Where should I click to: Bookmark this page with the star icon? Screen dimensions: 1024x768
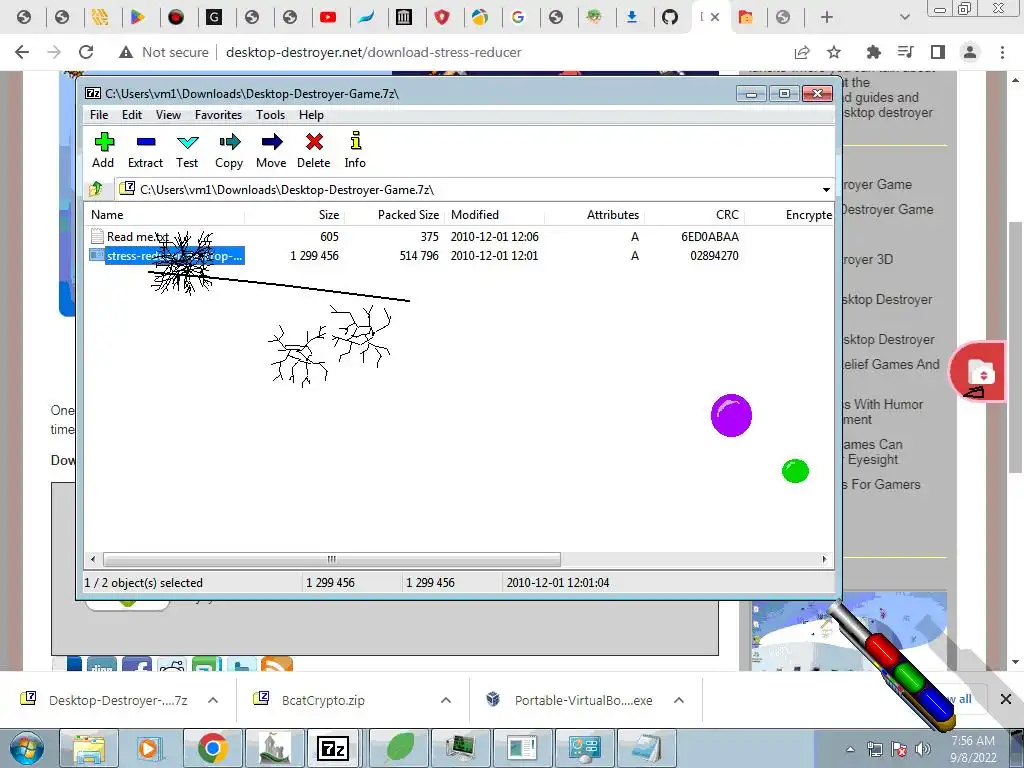click(834, 52)
